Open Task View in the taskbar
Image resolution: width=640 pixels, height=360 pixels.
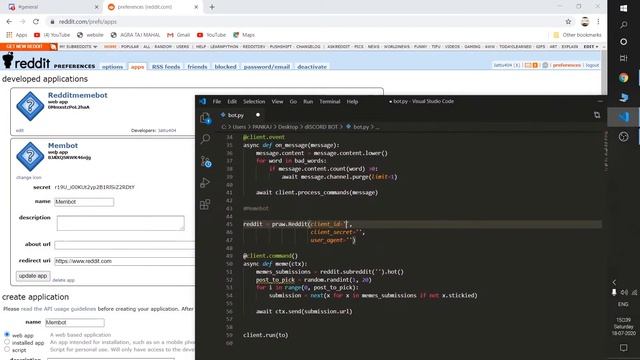coord(623,58)
